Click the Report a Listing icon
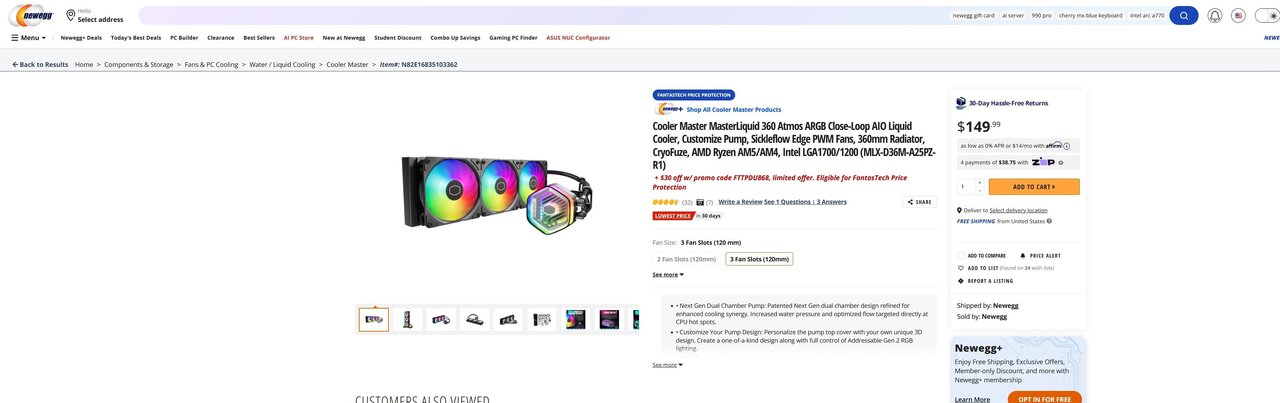Image resolution: width=1280 pixels, height=403 pixels. click(961, 281)
